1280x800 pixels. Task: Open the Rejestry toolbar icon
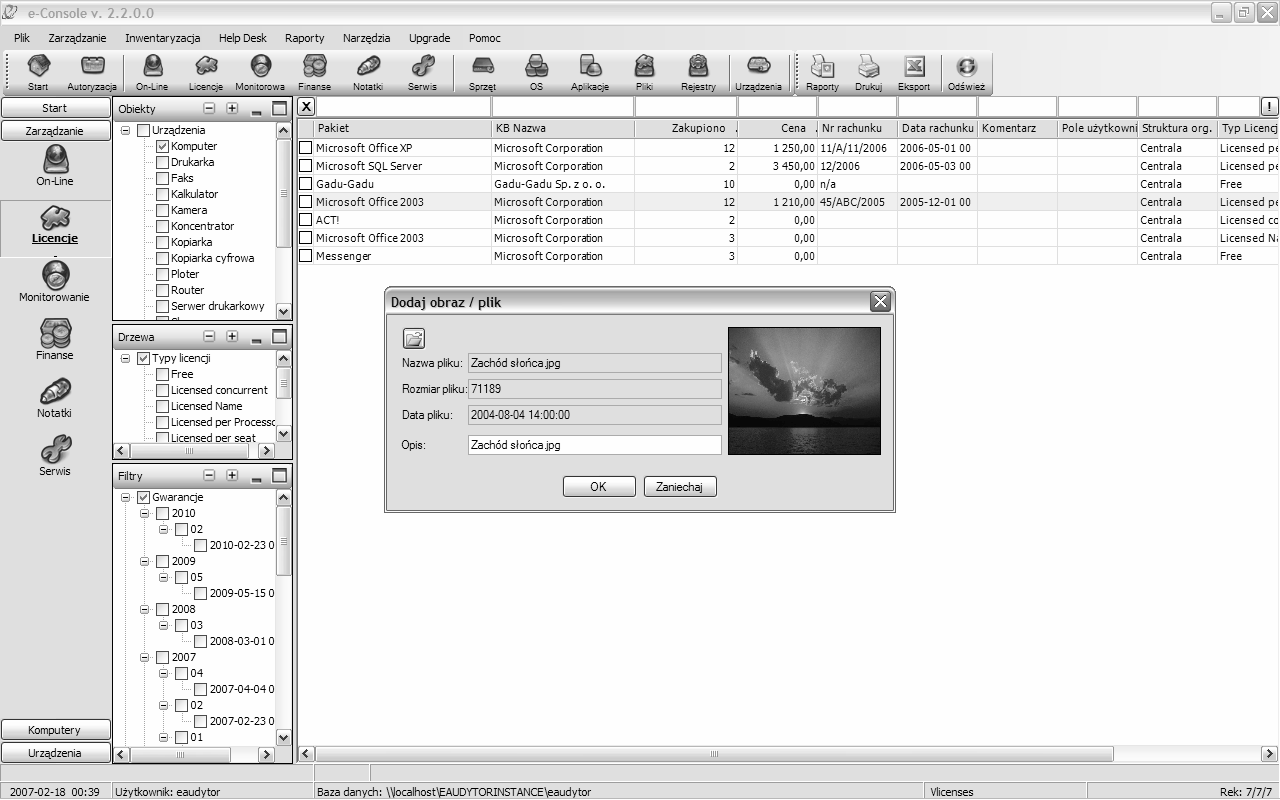coord(698,73)
